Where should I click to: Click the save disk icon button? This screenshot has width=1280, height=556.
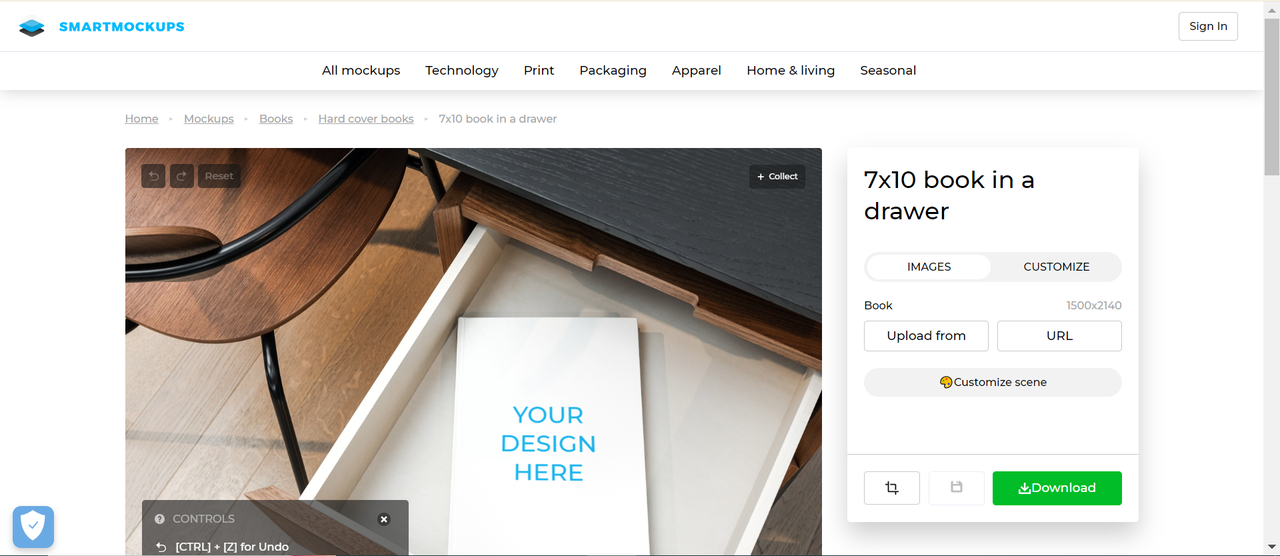(x=956, y=488)
